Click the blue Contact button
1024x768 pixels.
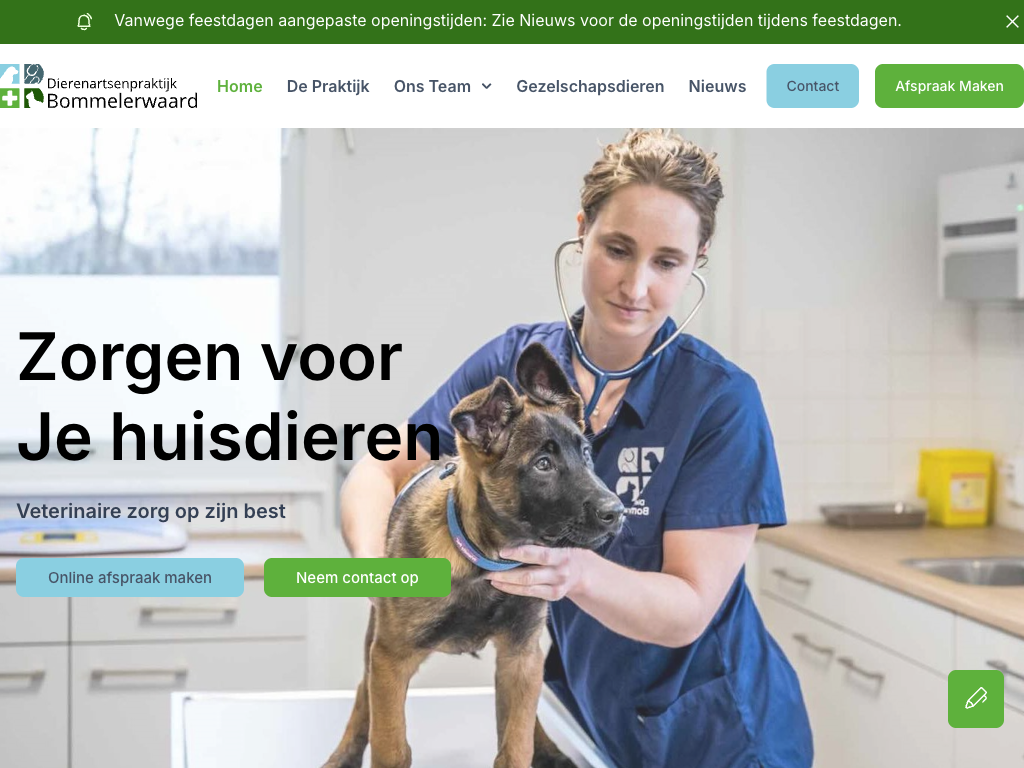[812, 86]
